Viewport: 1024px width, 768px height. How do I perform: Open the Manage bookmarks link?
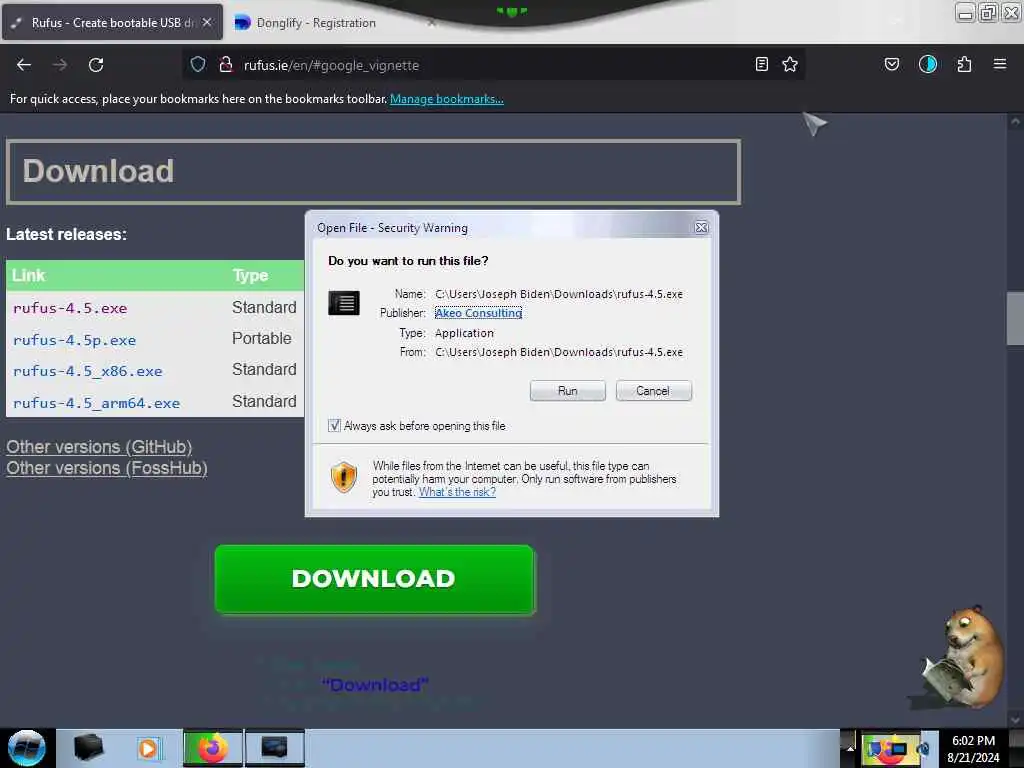[447, 99]
